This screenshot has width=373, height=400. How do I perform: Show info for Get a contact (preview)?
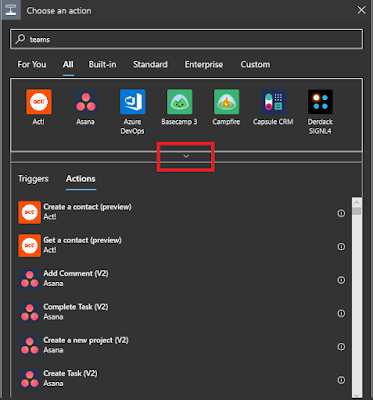(341, 246)
